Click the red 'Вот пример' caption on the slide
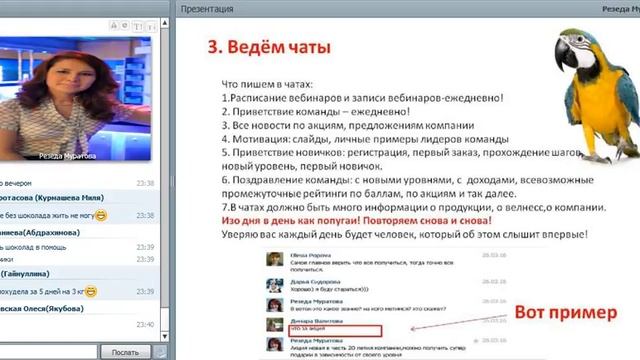This screenshot has width=640, height=360. 566,313
